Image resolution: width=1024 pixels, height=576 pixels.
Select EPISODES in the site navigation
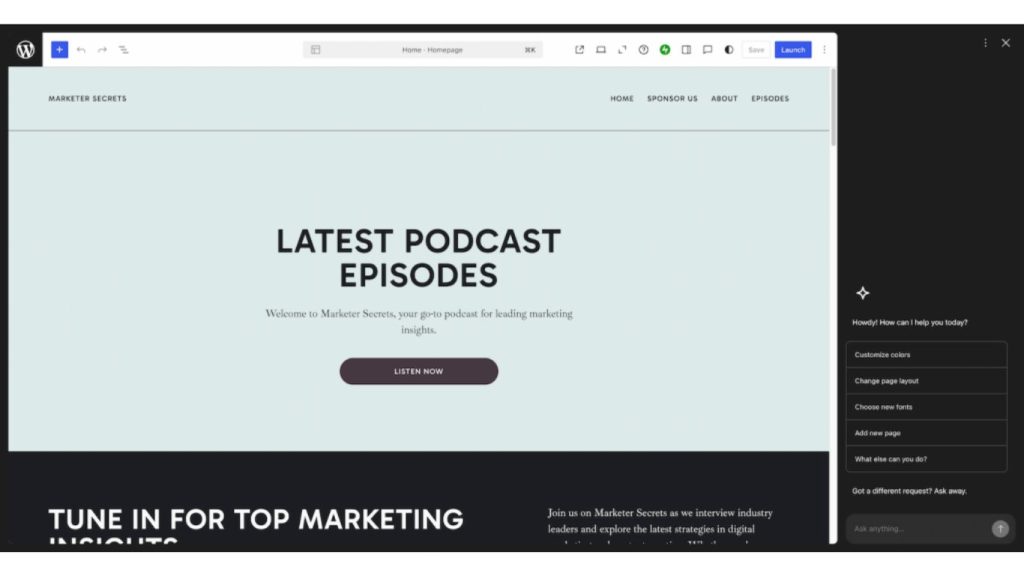pos(770,98)
